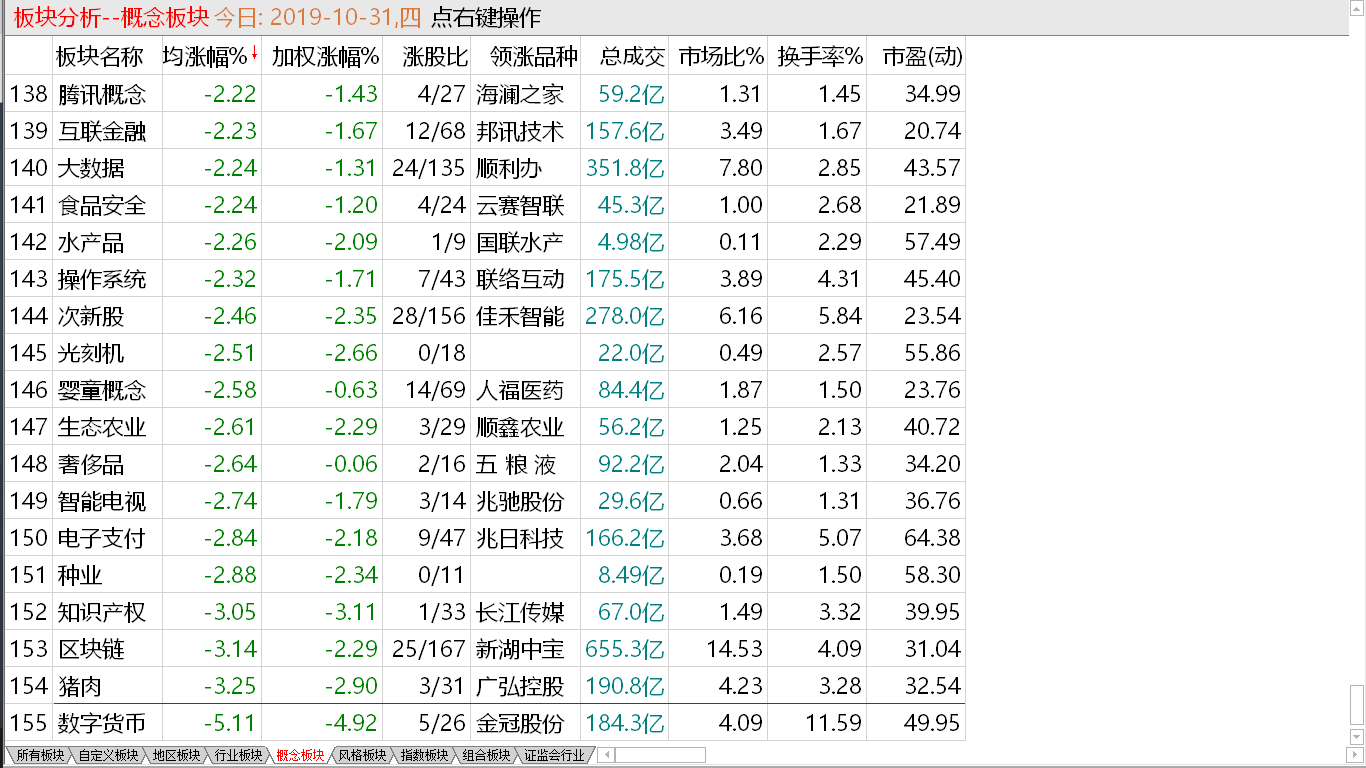This screenshot has height=768, width=1366.
Task: Sort by 涨股比 column header
Action: pyautogui.click(x=436, y=57)
